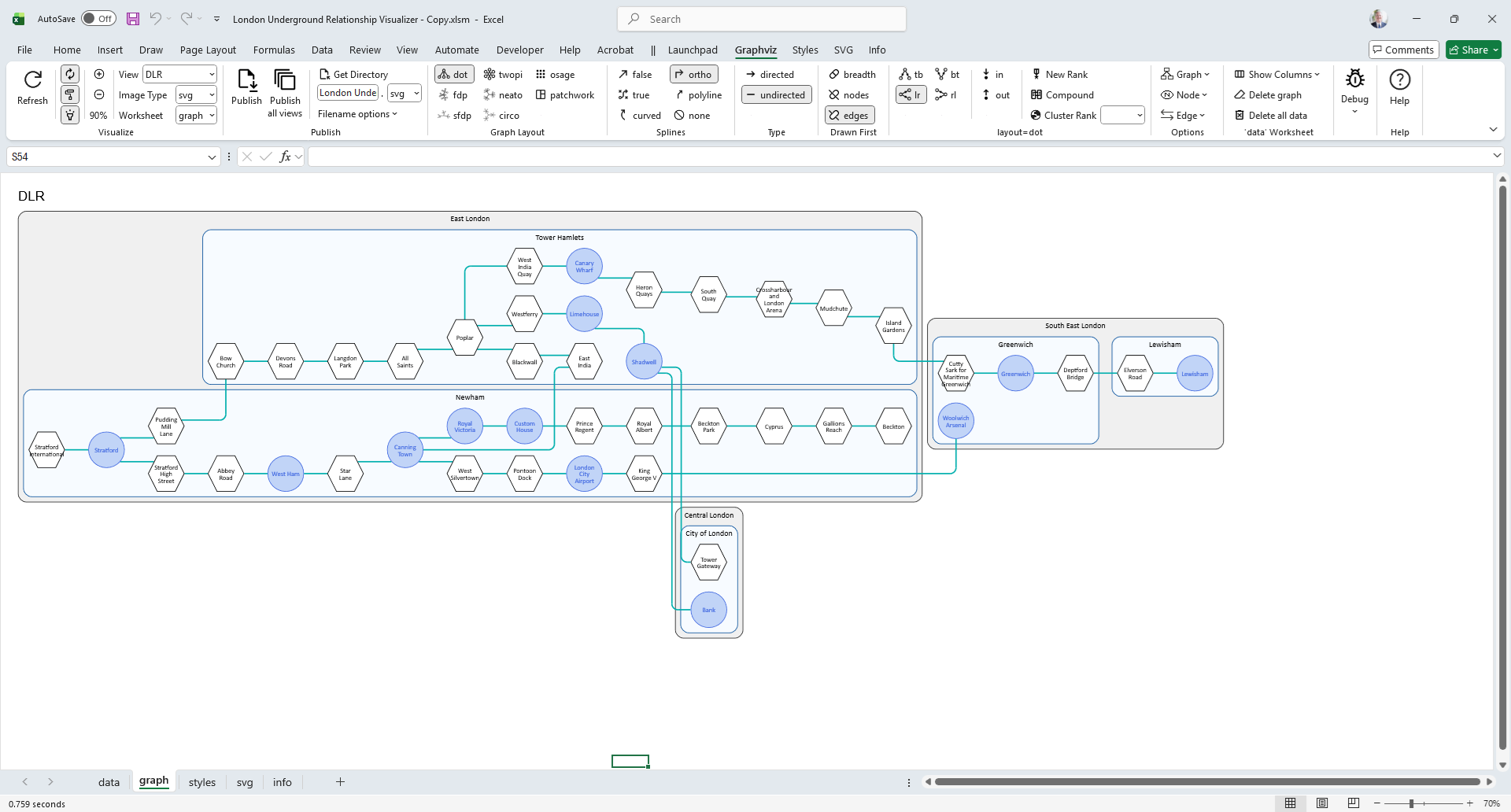
Task: Toggle ortho splines option
Action: tap(693, 75)
